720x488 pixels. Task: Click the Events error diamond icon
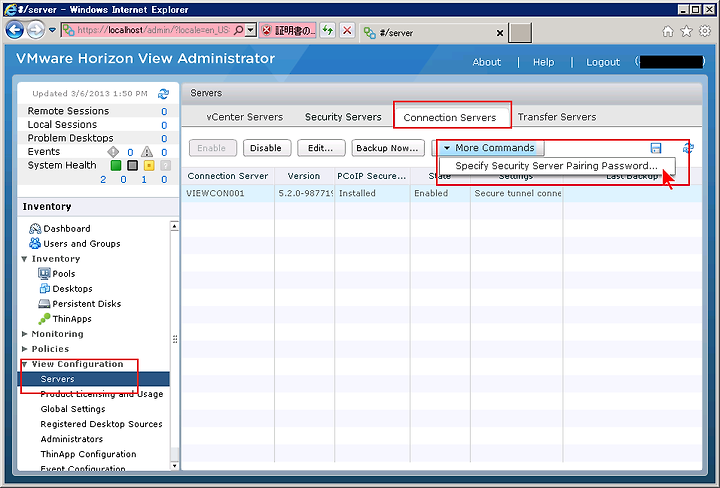(113, 151)
